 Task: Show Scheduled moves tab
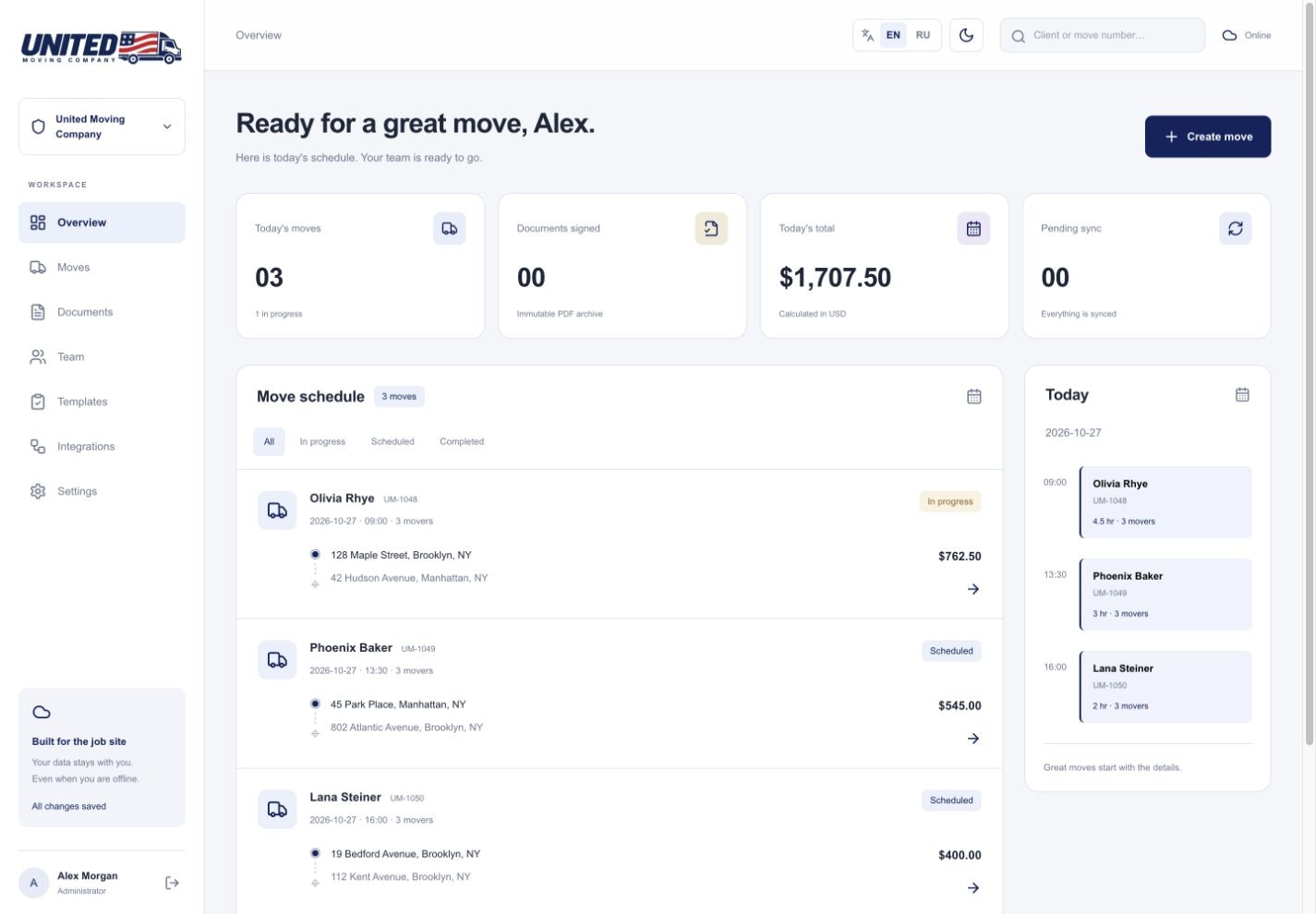coord(392,441)
